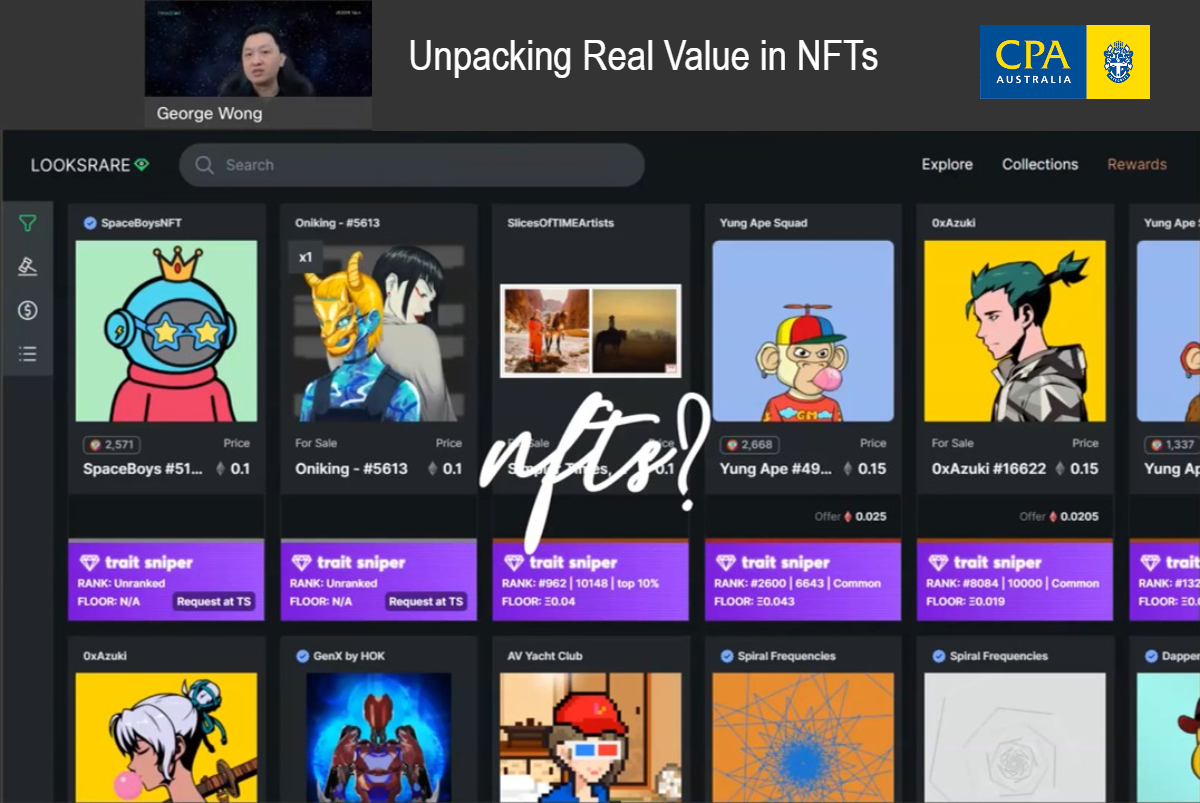Open the GenX by HOK robot image

click(x=378, y=738)
